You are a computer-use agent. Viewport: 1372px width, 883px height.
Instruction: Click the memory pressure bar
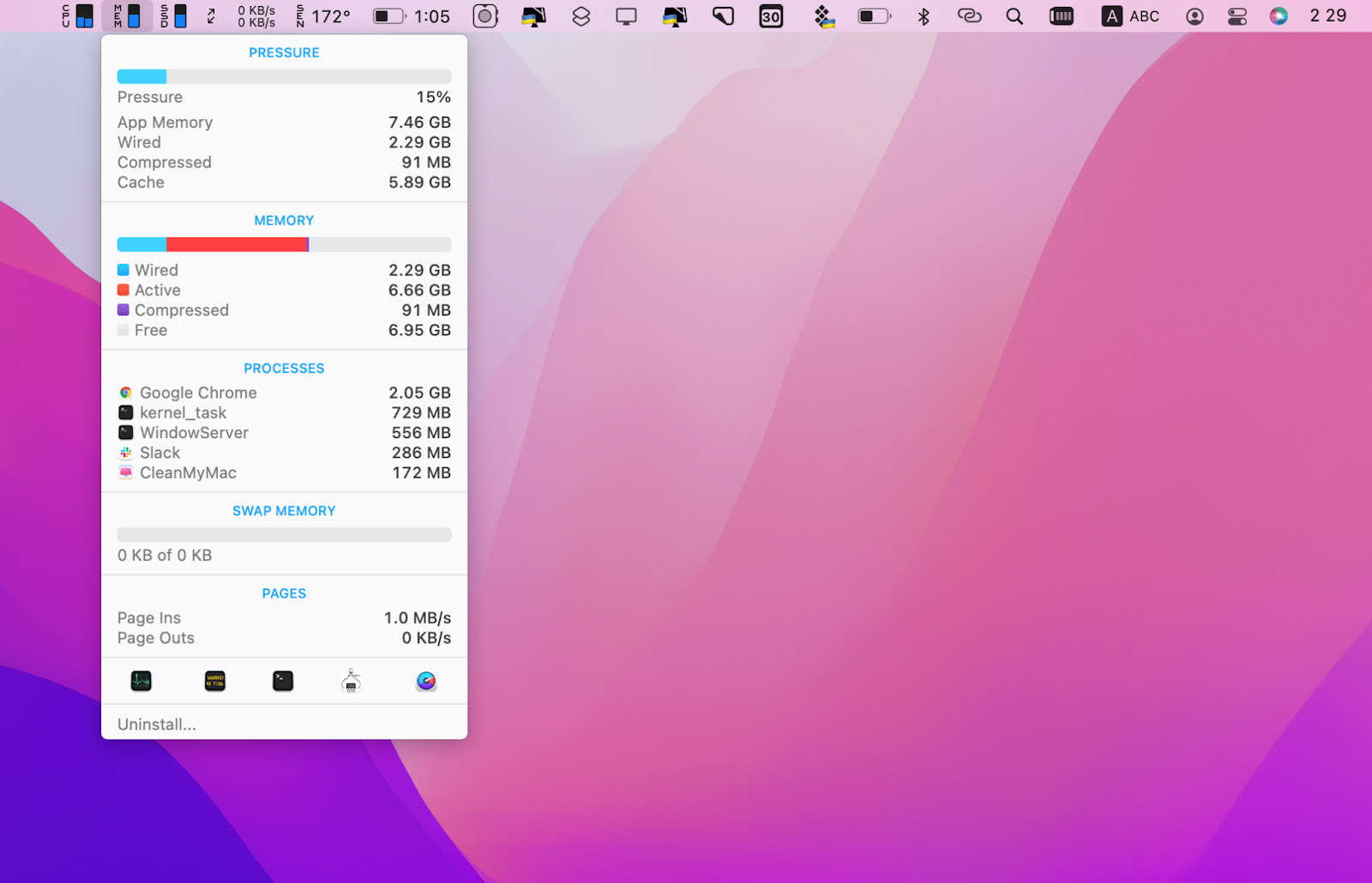click(x=284, y=77)
